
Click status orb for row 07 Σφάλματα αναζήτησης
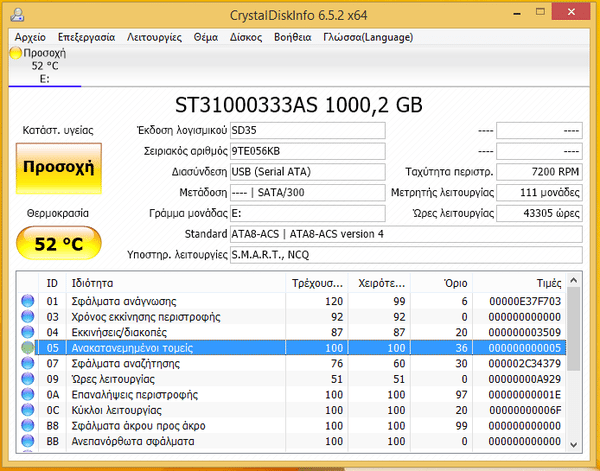(x=28, y=363)
